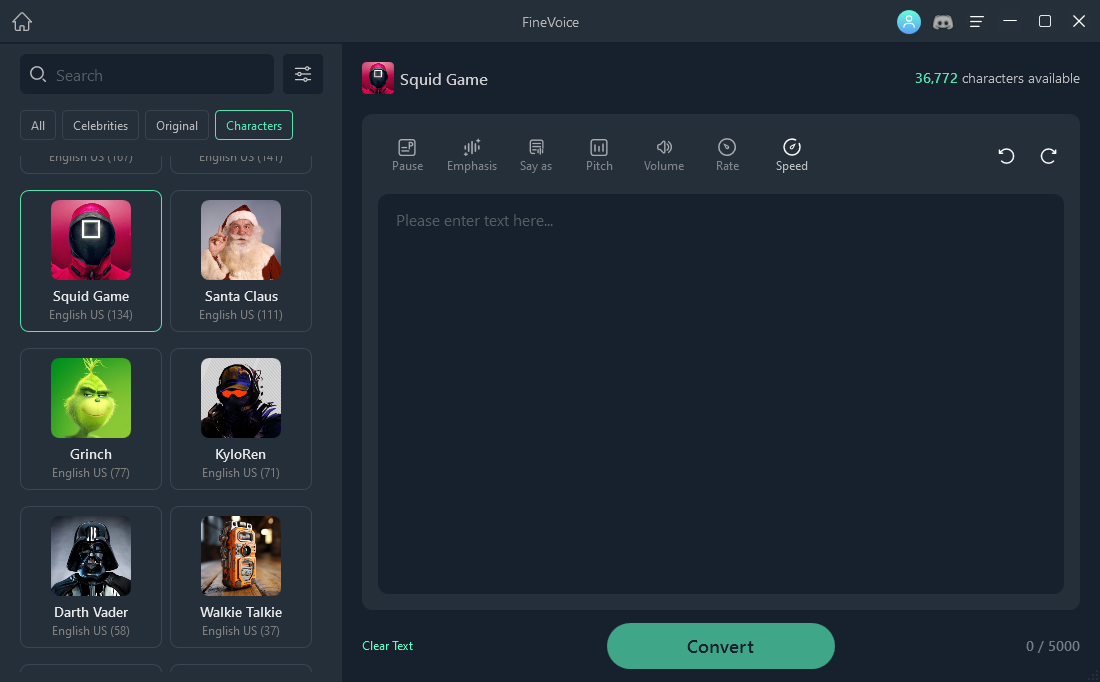Apply Emphasis tool to text
The height and width of the screenshot is (682, 1100).
click(x=472, y=155)
